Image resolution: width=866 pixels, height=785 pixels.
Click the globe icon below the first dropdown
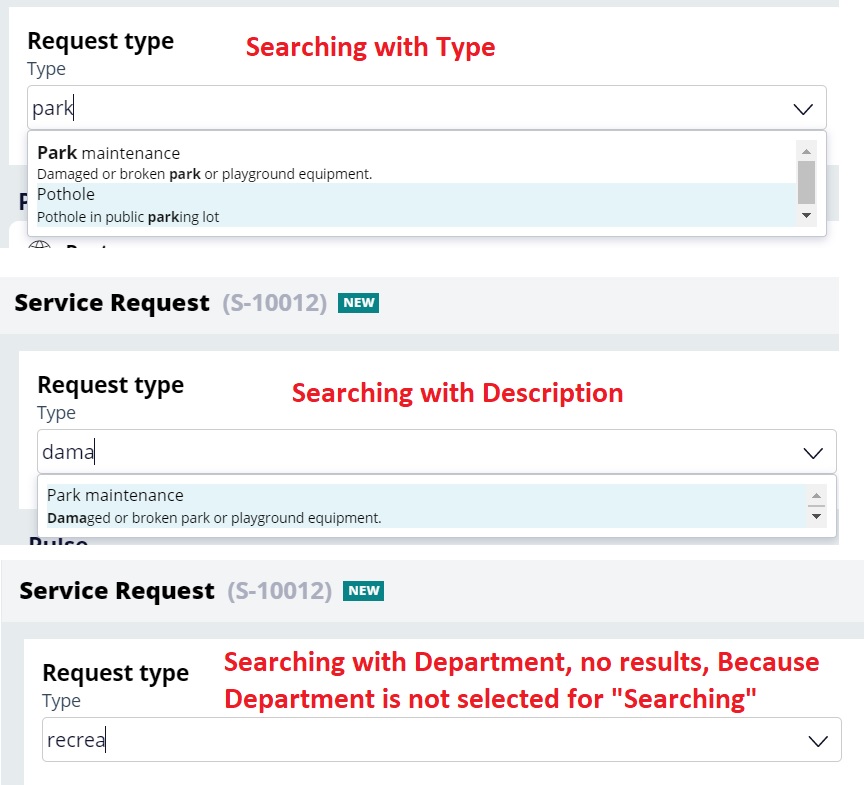[40, 246]
